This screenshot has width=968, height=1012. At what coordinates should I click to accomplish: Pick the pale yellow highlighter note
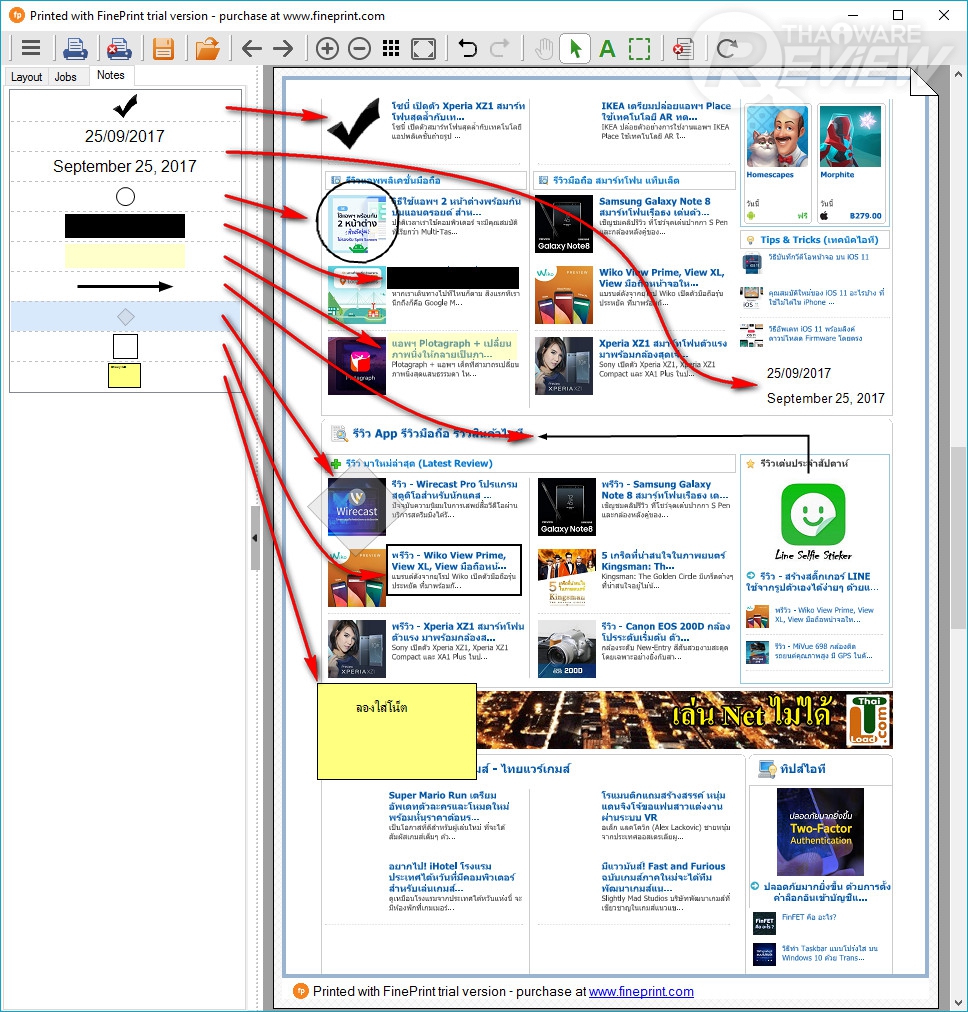tap(125, 256)
